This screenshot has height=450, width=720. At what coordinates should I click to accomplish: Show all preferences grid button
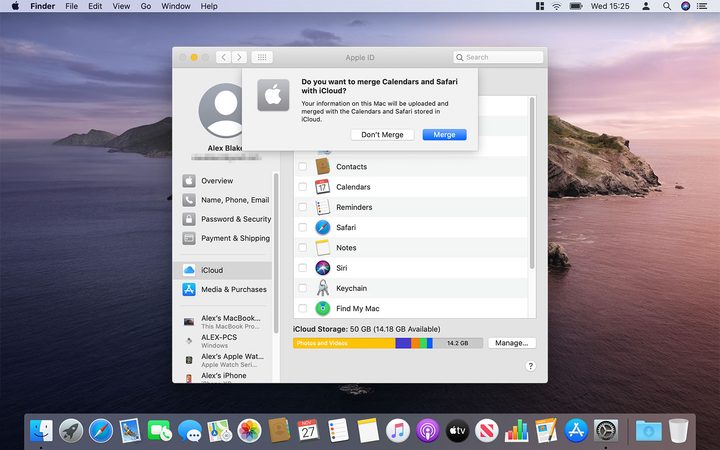(x=262, y=57)
